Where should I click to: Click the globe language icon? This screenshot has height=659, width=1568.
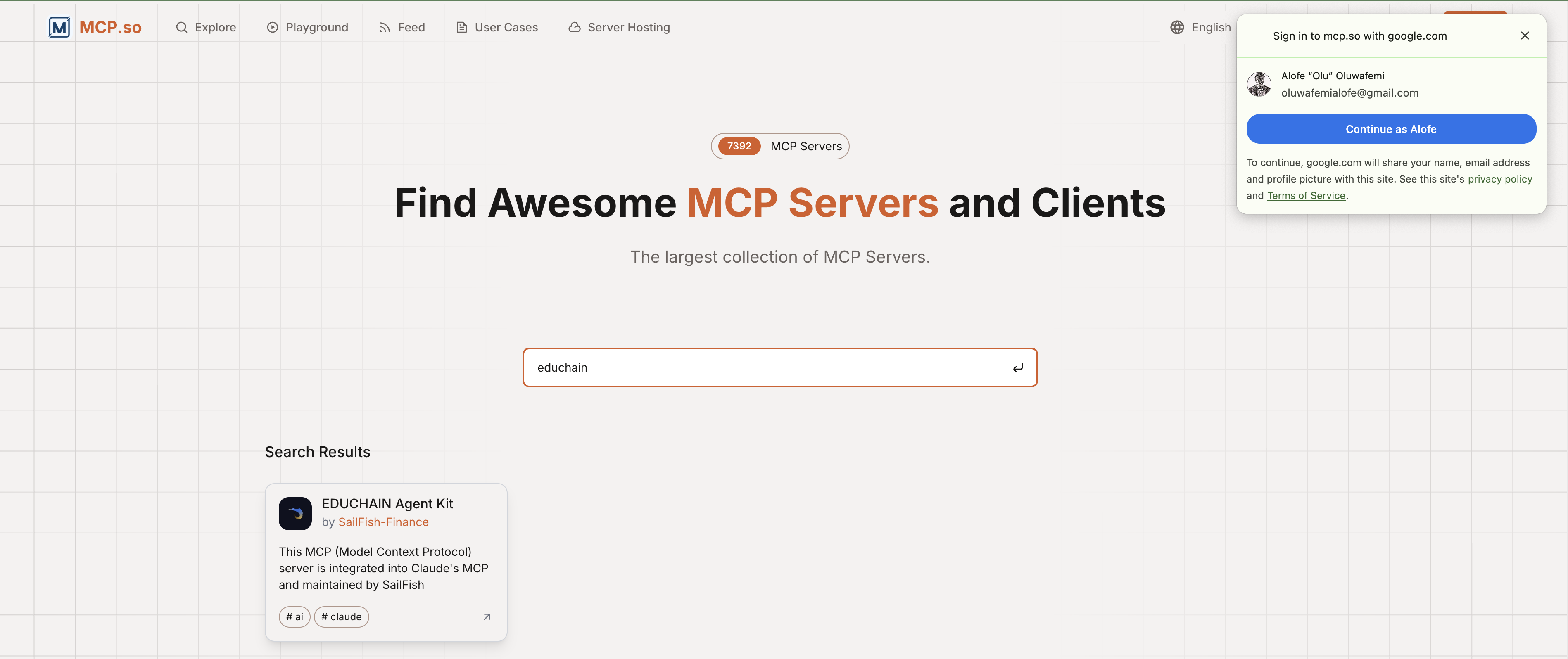(1176, 27)
